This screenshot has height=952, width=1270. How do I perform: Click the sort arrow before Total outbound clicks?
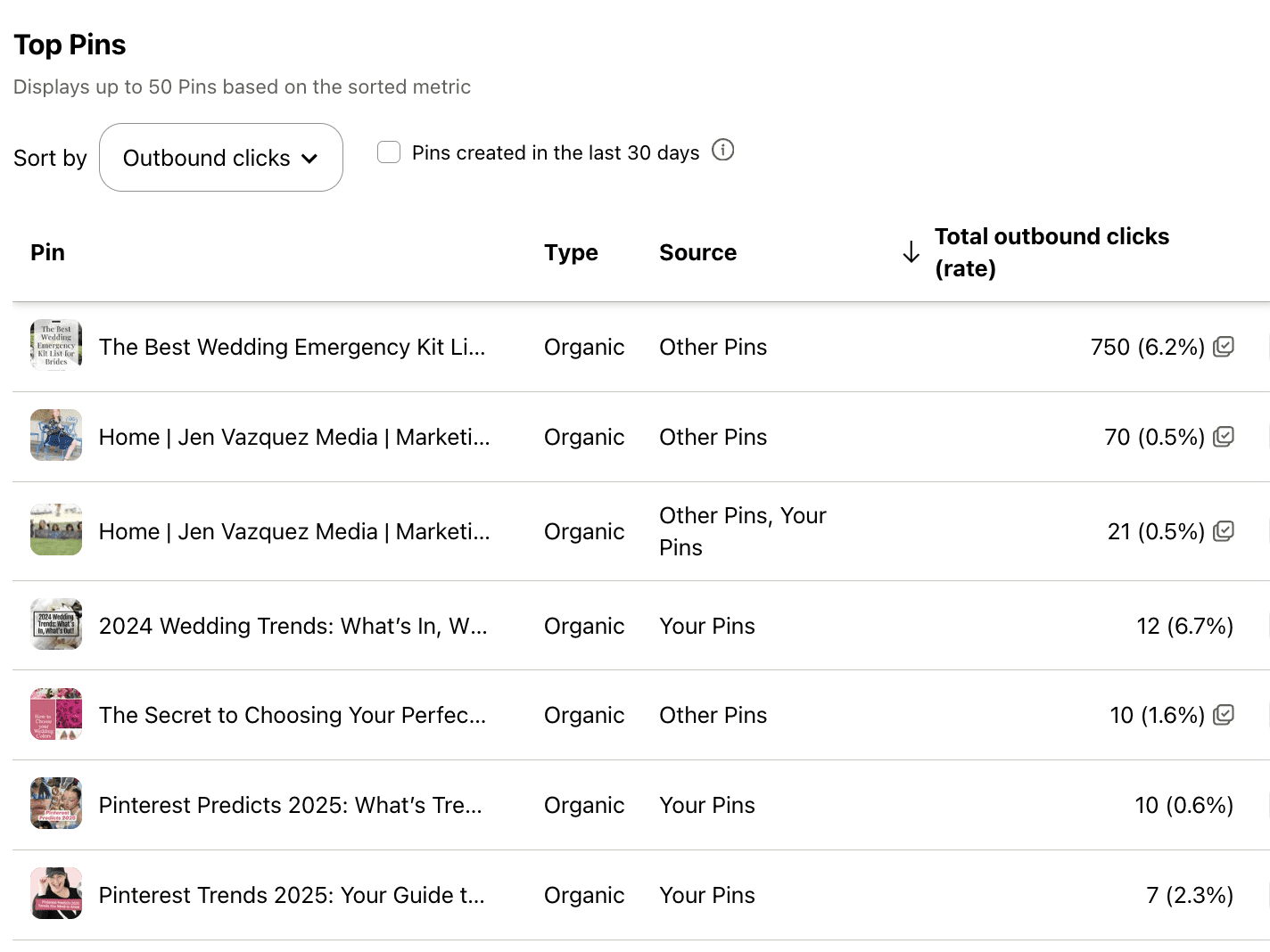(x=911, y=252)
